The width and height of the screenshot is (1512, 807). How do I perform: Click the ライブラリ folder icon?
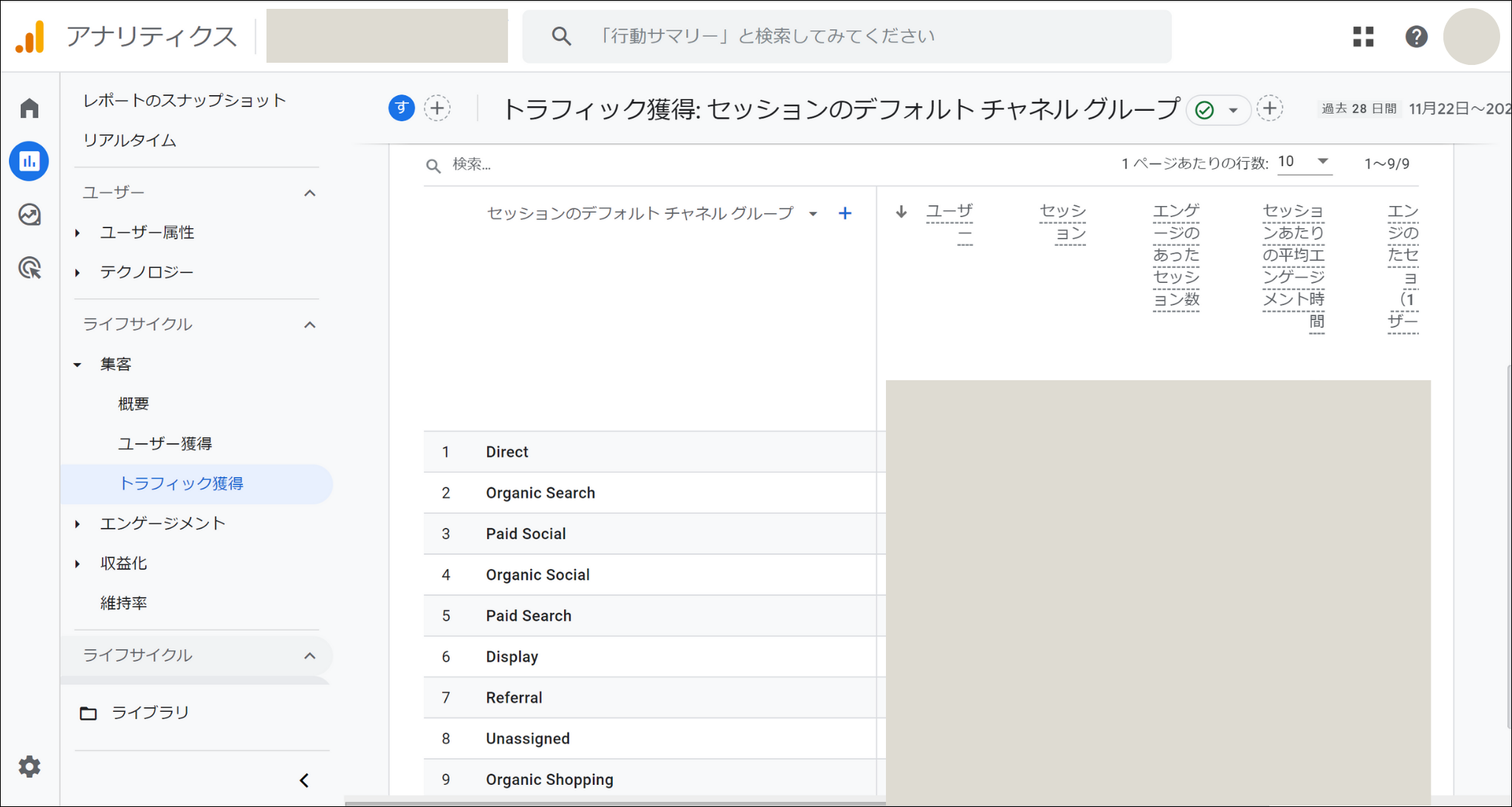(x=89, y=713)
